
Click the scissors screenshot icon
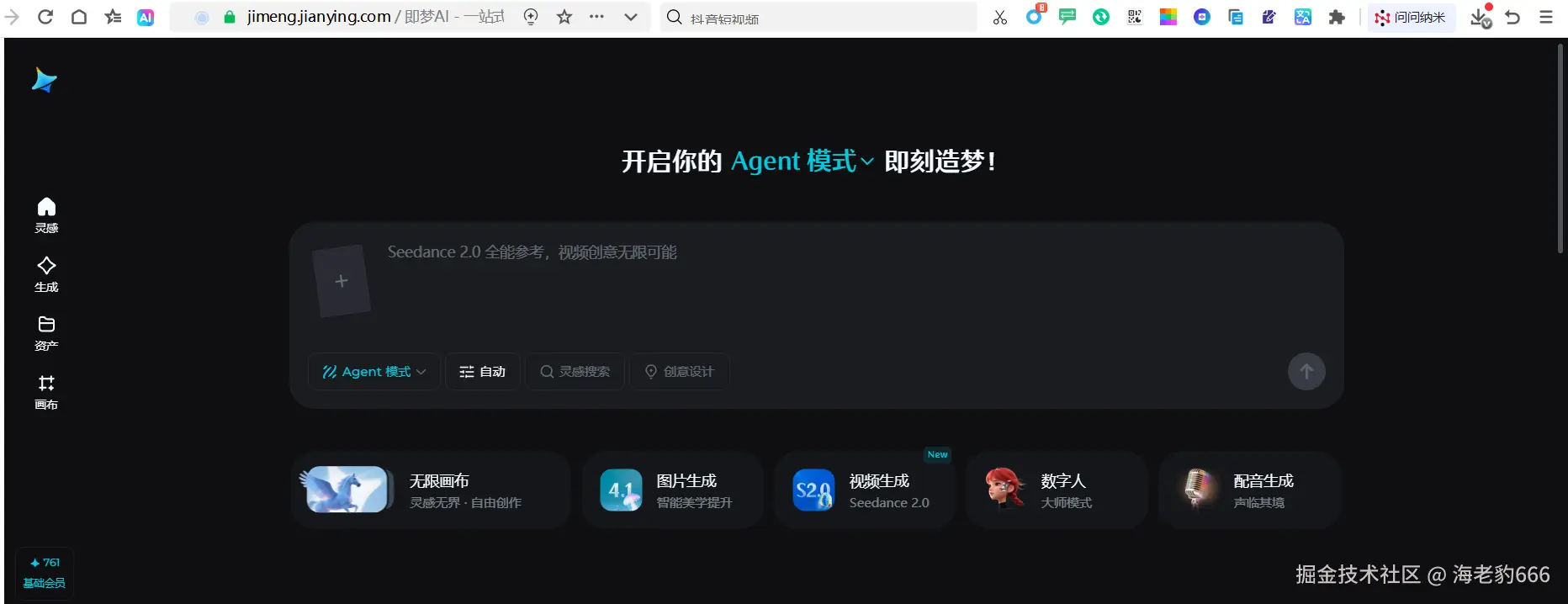[999, 17]
